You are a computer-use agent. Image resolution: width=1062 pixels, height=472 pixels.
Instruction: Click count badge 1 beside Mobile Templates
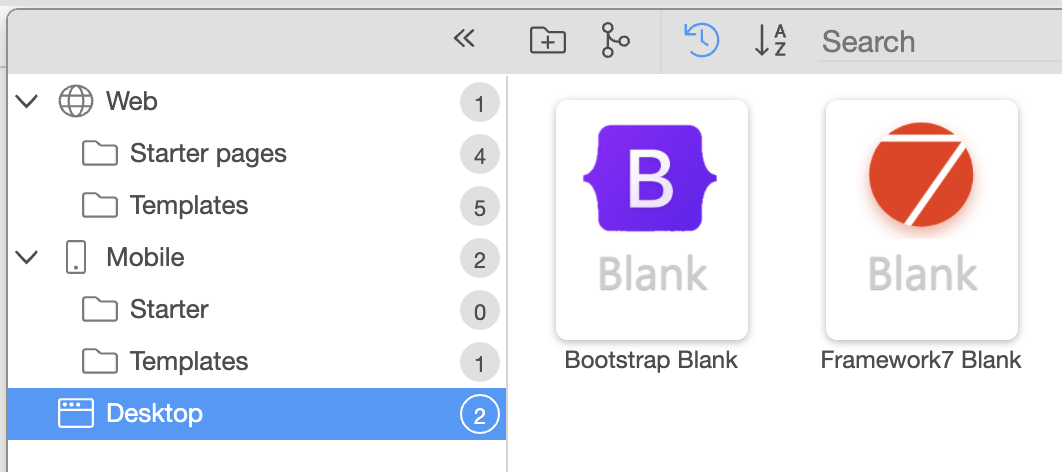click(x=480, y=363)
